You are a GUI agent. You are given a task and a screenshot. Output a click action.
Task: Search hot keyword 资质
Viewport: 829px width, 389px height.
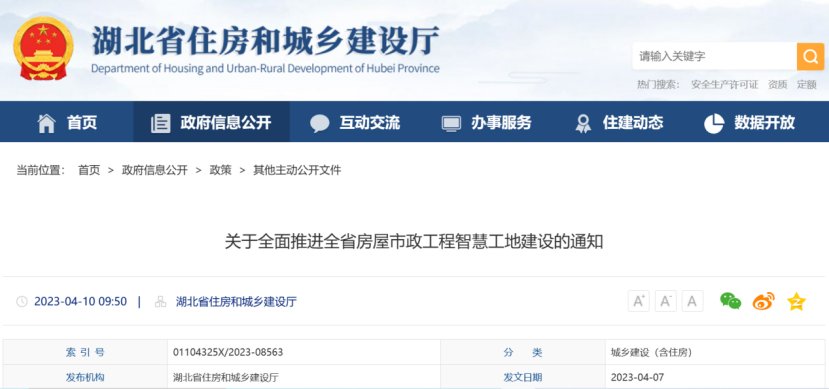pyautogui.click(x=778, y=85)
